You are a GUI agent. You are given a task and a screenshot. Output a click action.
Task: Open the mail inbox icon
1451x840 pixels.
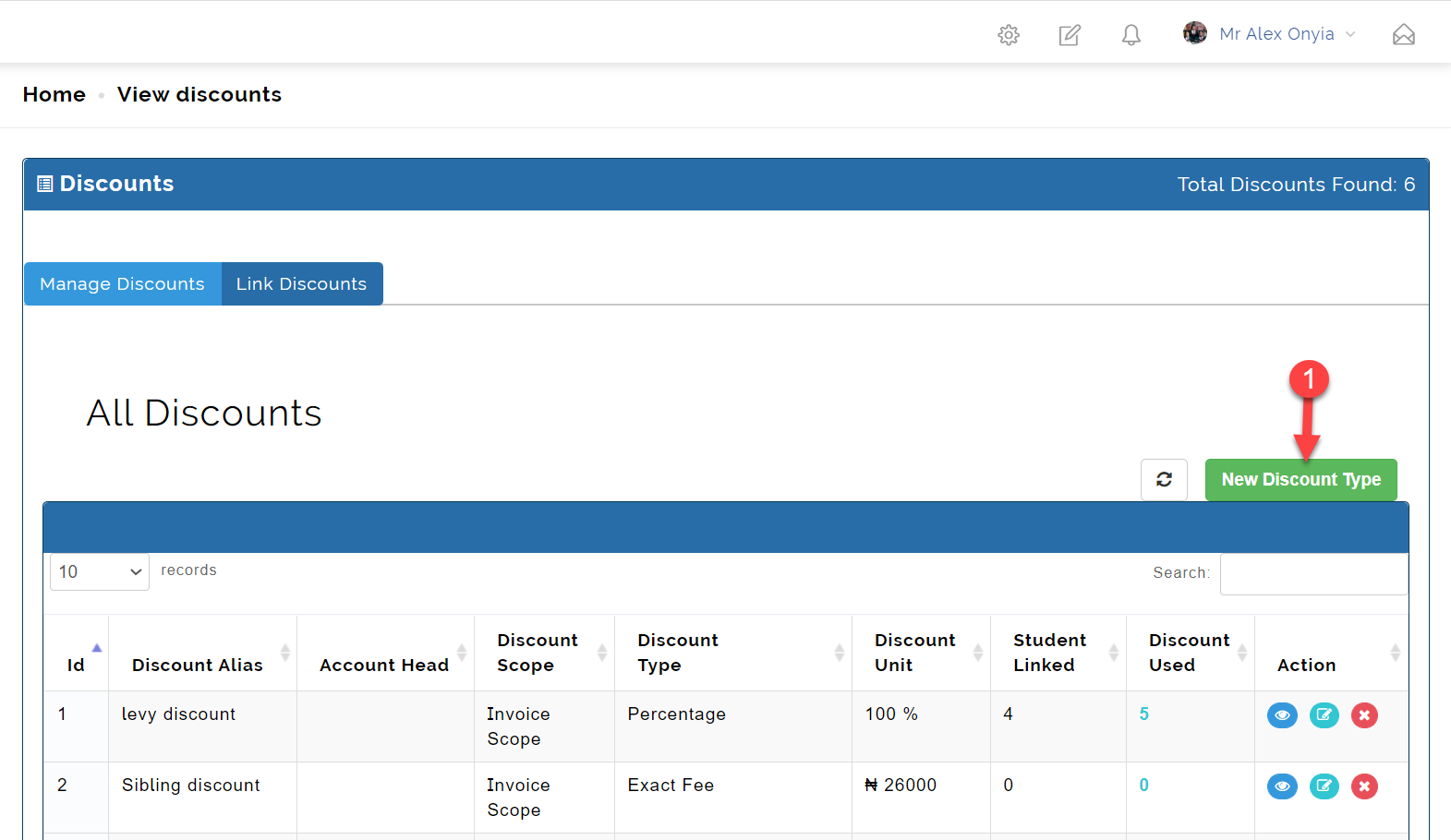coord(1404,35)
